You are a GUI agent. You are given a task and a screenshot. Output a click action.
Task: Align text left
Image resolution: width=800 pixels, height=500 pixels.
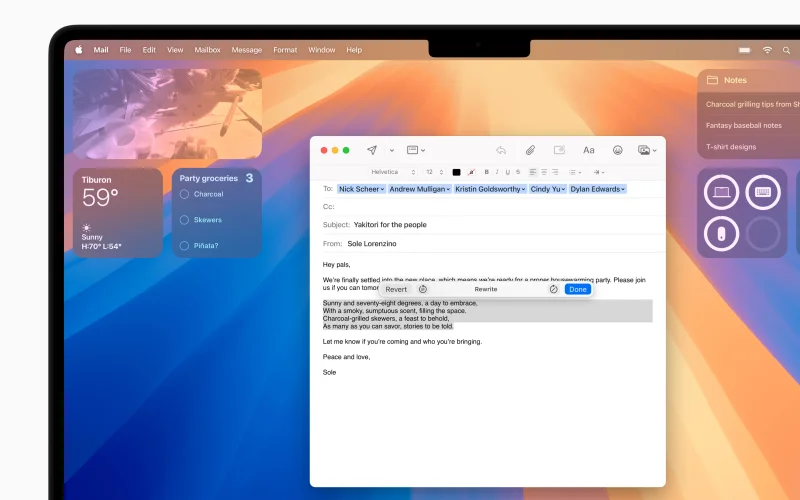[533, 172]
